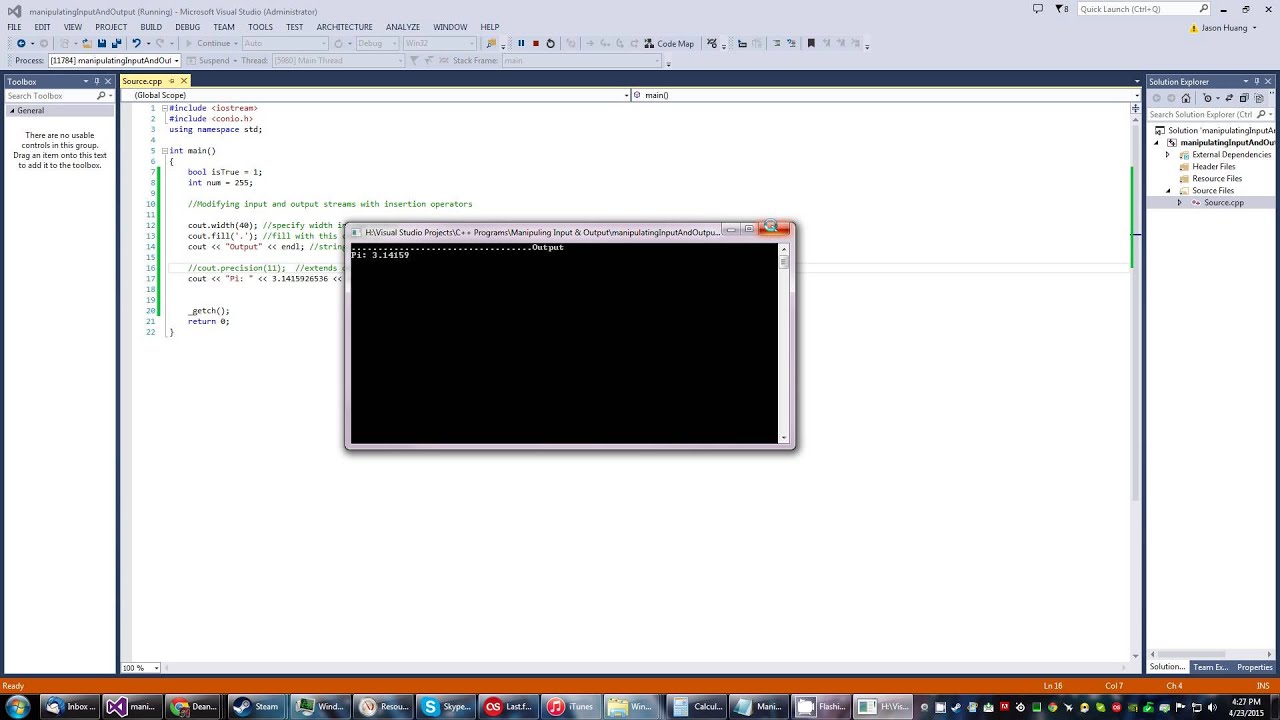The height and width of the screenshot is (720, 1280).
Task: Click the console window vertical scrollbar
Action: pos(784,343)
